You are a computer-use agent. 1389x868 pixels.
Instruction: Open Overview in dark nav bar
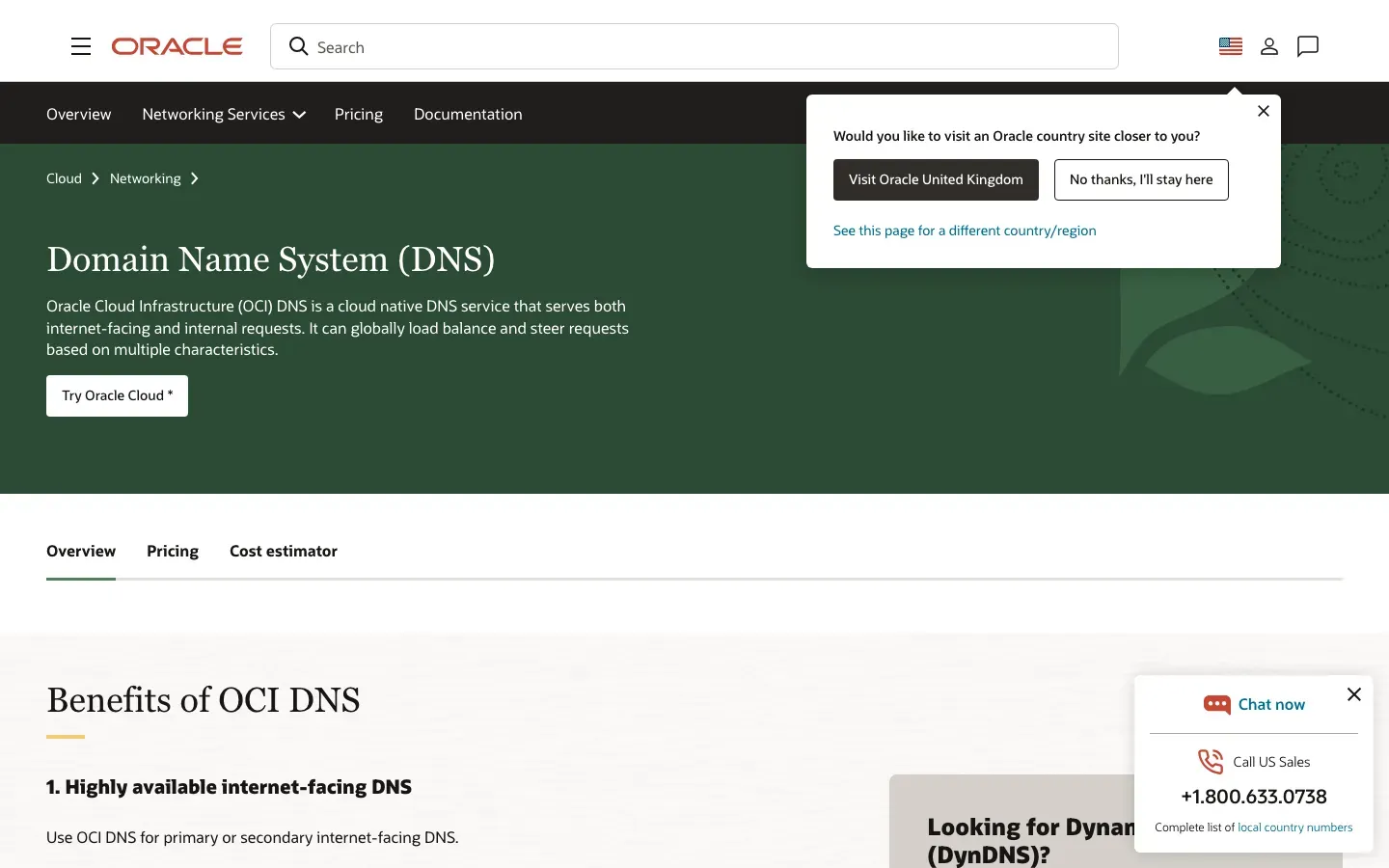click(x=79, y=114)
